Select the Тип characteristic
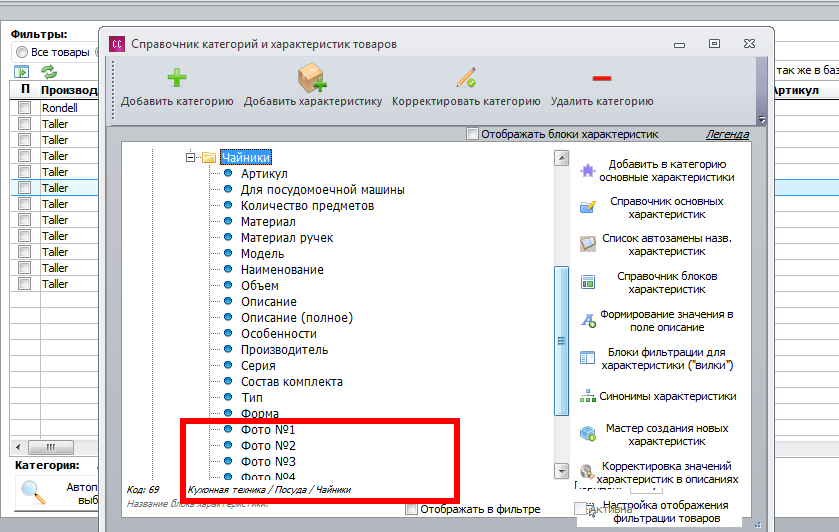The image size is (839, 532). point(251,398)
